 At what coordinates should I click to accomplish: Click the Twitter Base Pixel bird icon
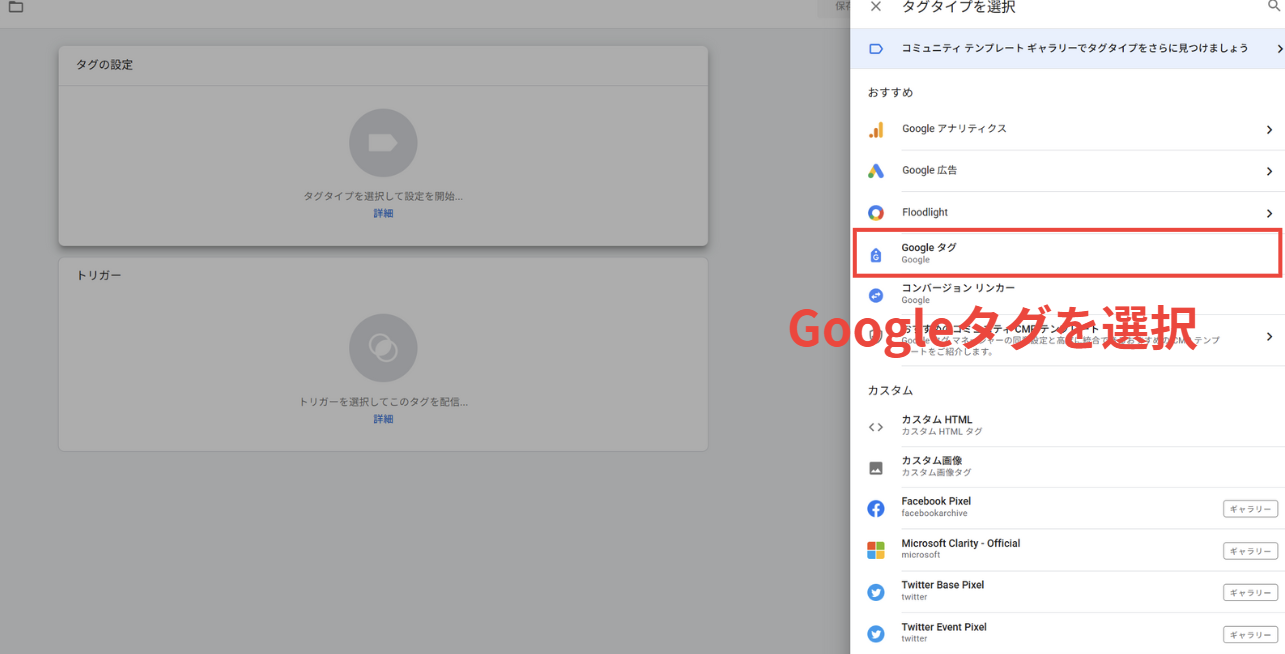(876, 592)
